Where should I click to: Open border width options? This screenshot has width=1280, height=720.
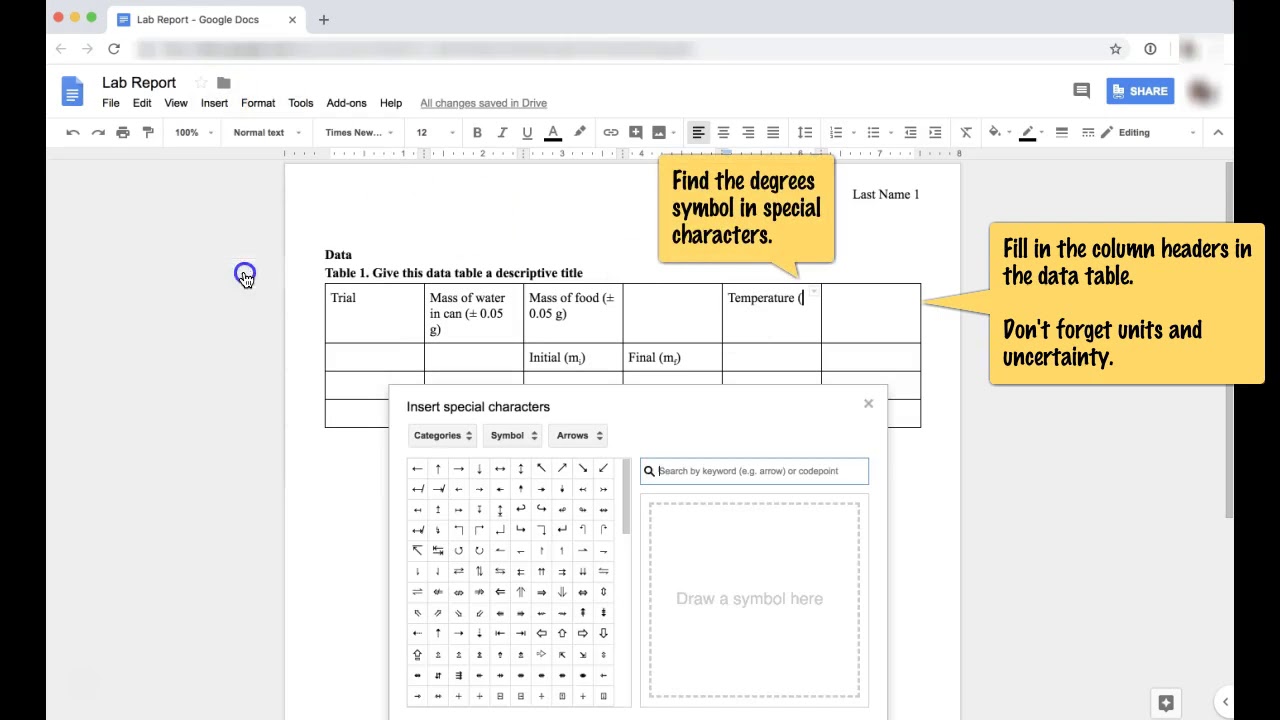pos(1062,132)
